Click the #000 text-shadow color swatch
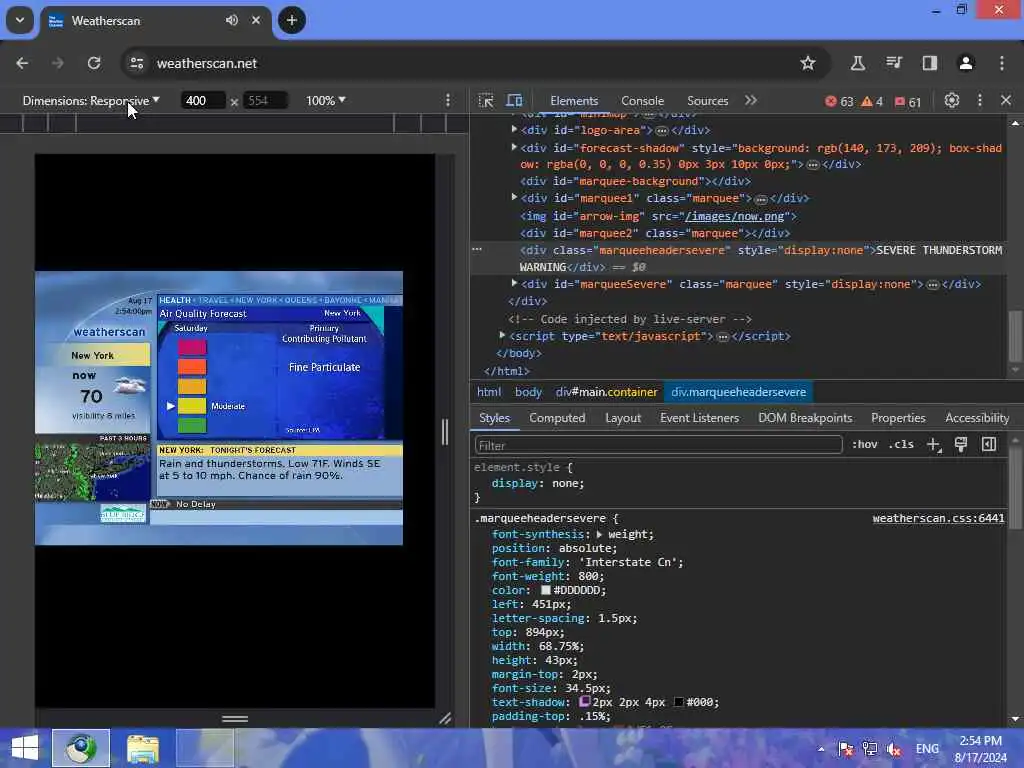 tap(679, 702)
